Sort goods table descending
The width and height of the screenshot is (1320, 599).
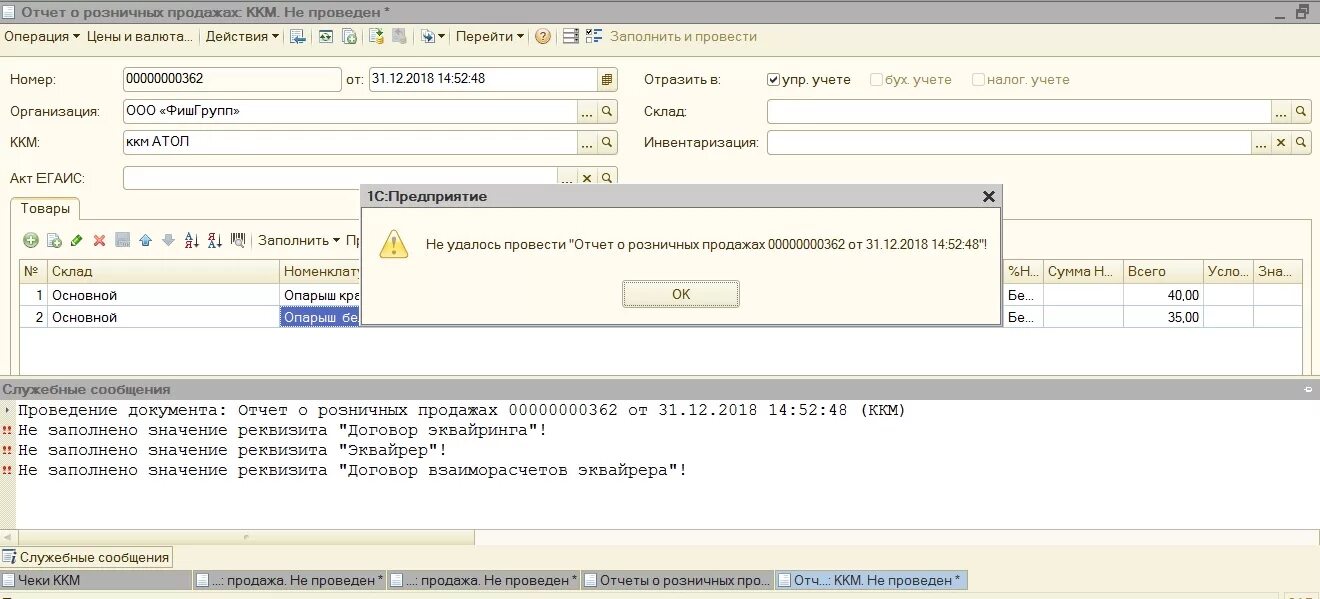tap(215, 240)
